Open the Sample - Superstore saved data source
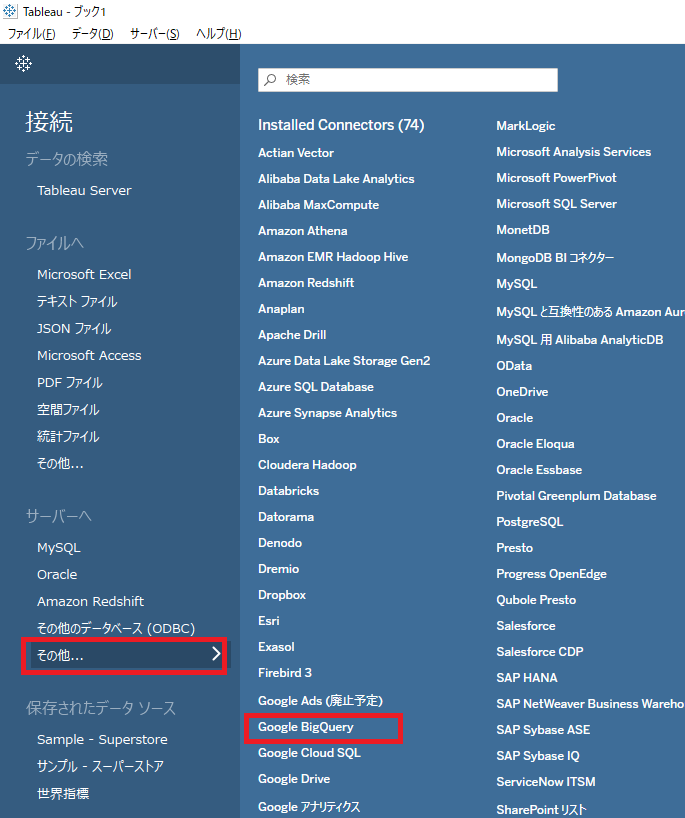Viewport: 685px width, 818px height. click(x=102, y=740)
